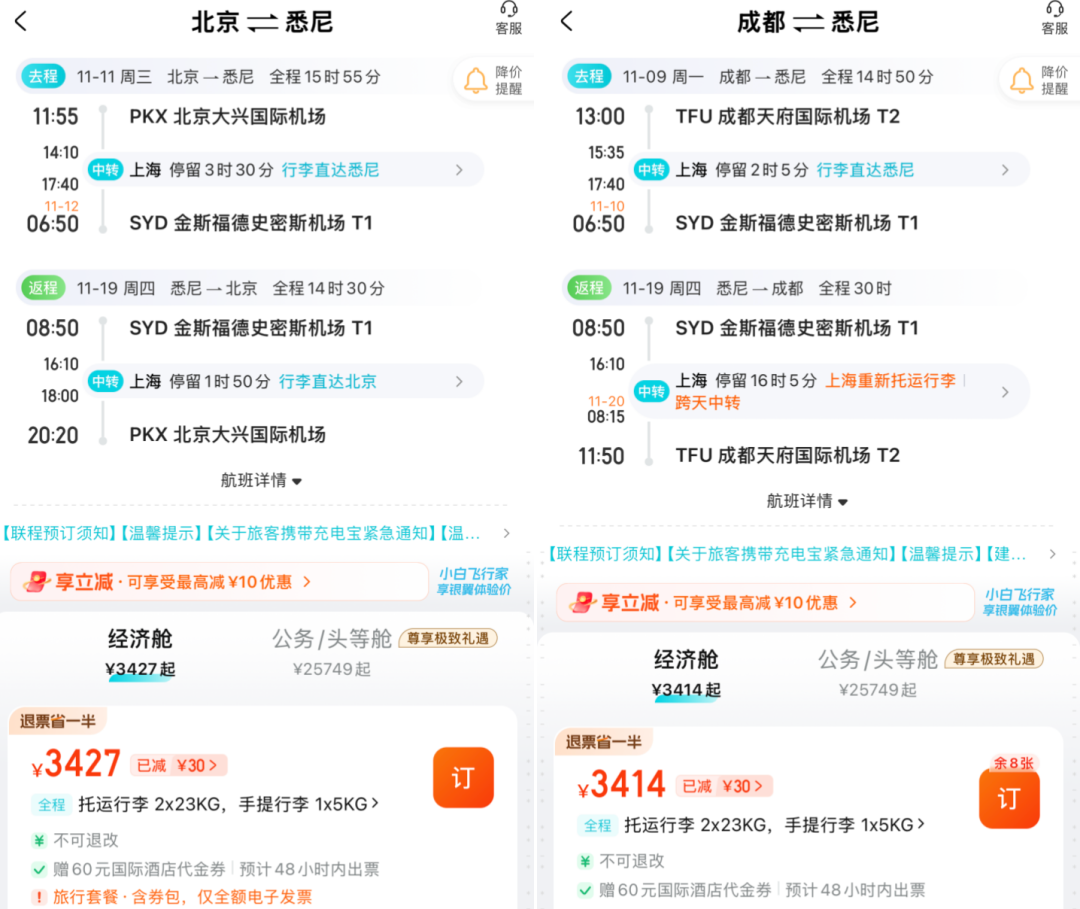
Task: Tap the warning icon beside 旅行套餐
Action: (x=39, y=897)
